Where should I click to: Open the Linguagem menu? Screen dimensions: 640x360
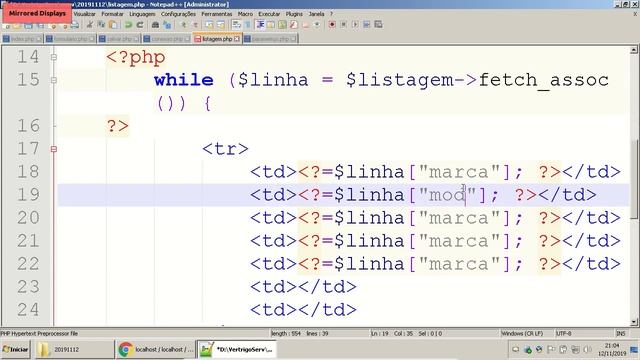pos(142,14)
